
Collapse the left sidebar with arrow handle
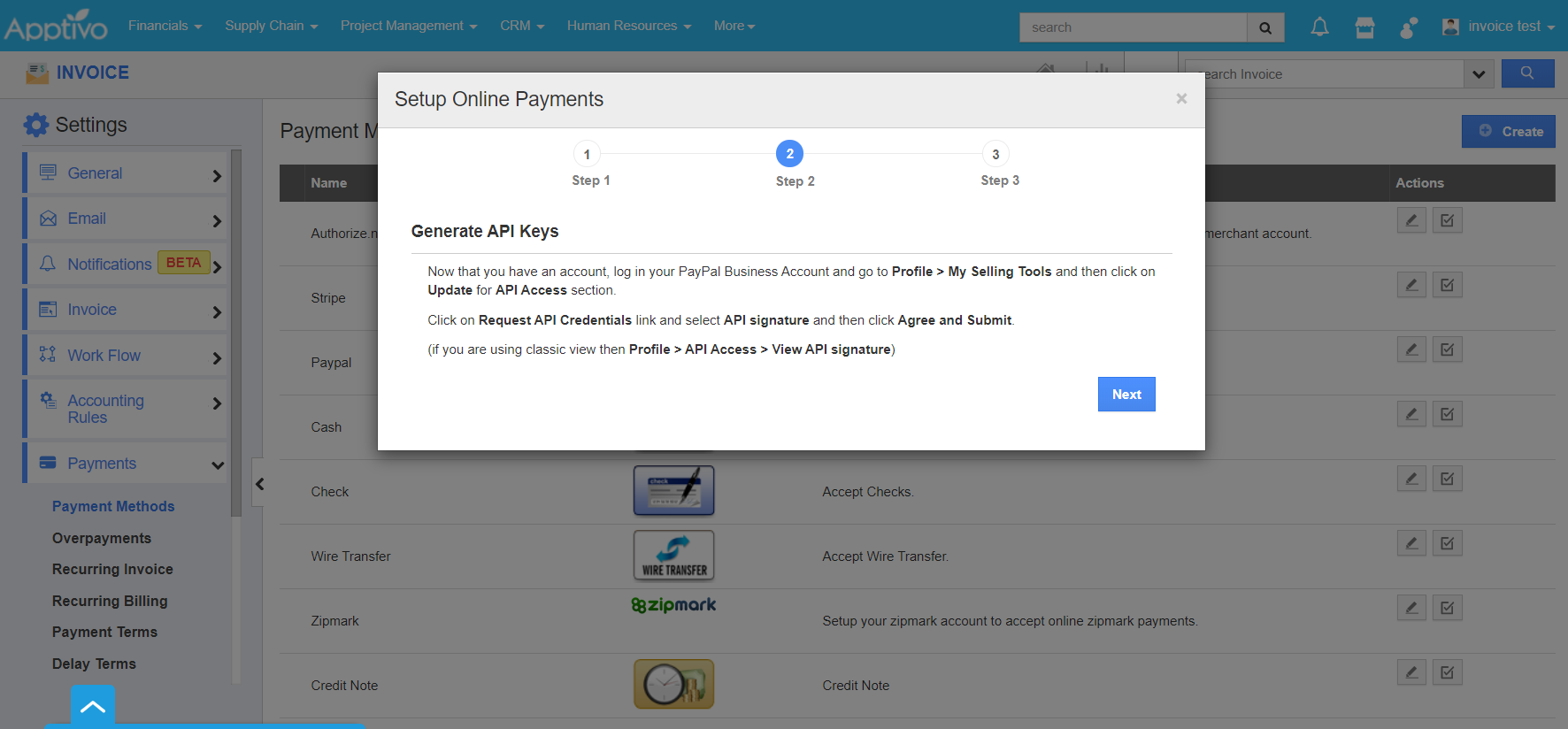(x=259, y=483)
